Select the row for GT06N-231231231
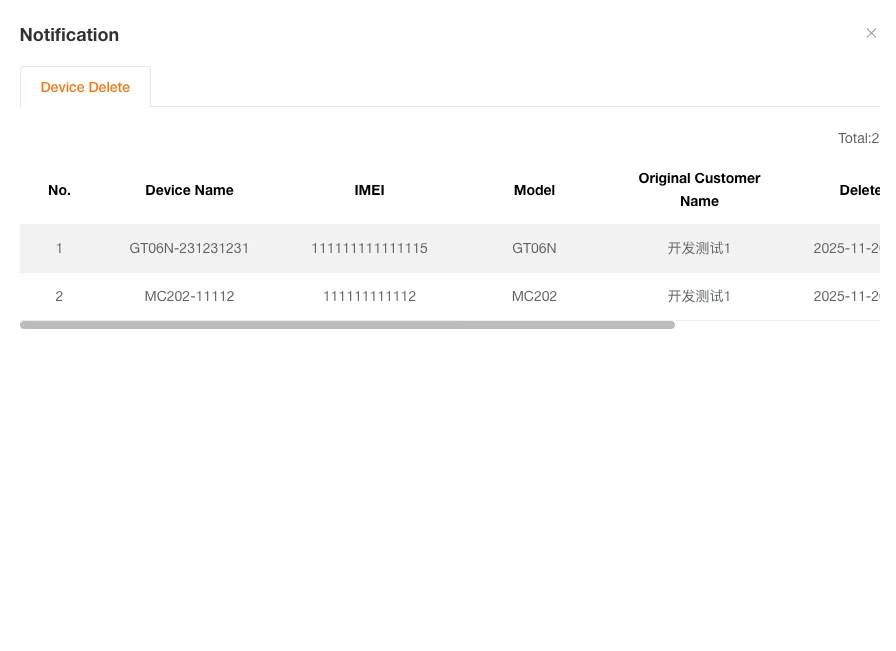 tap(189, 248)
